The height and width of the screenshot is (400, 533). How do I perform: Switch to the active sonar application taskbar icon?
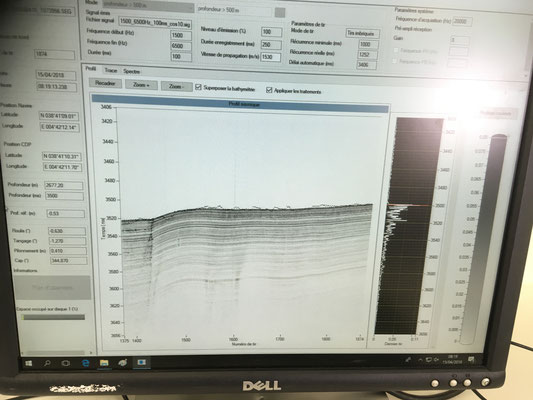coord(141,362)
